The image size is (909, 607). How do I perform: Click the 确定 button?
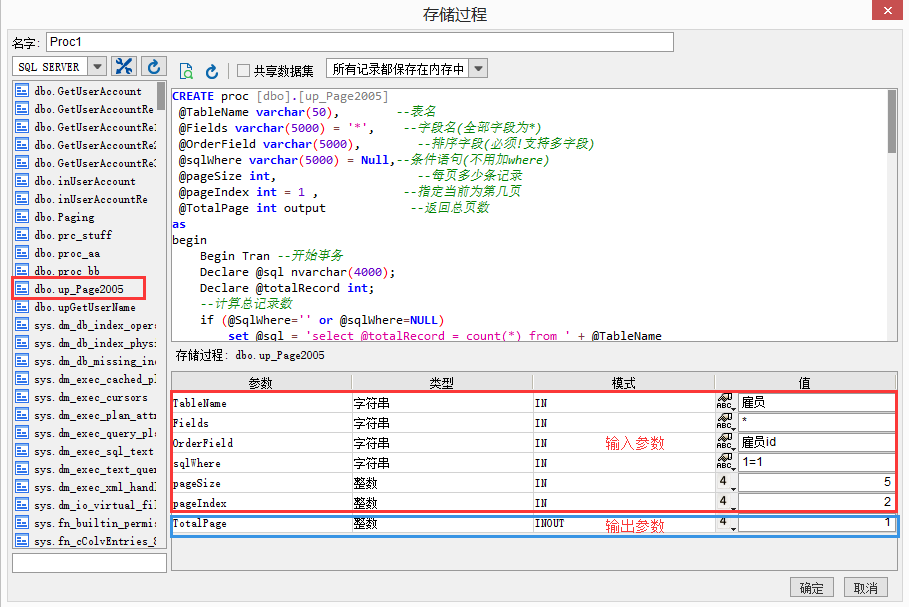coord(812,588)
